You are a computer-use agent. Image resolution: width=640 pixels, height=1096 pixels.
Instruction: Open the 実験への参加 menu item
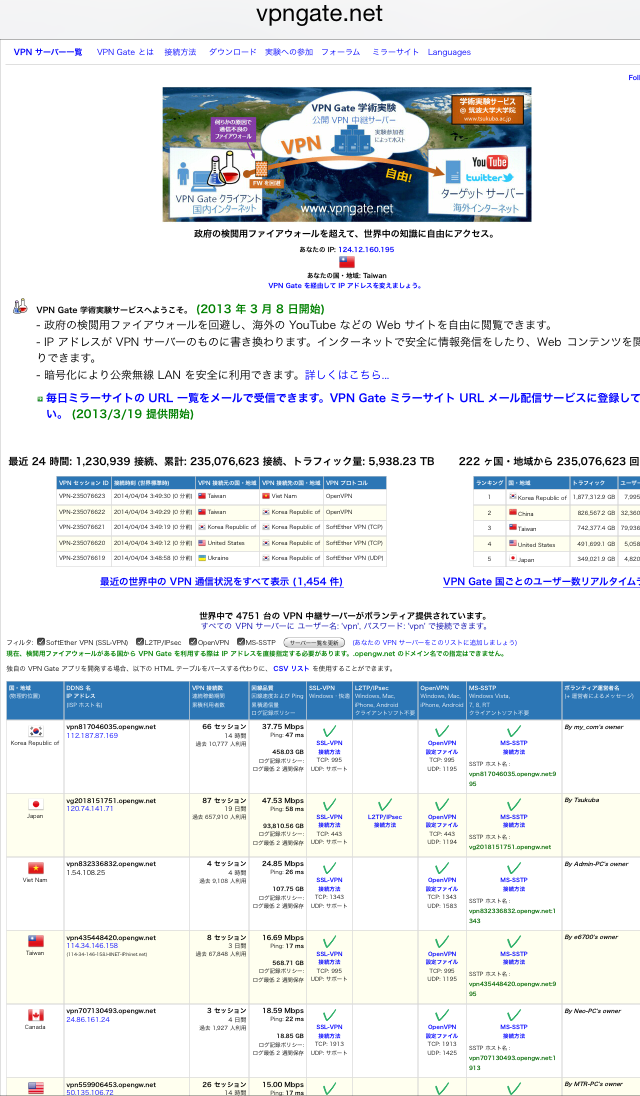tap(289, 52)
